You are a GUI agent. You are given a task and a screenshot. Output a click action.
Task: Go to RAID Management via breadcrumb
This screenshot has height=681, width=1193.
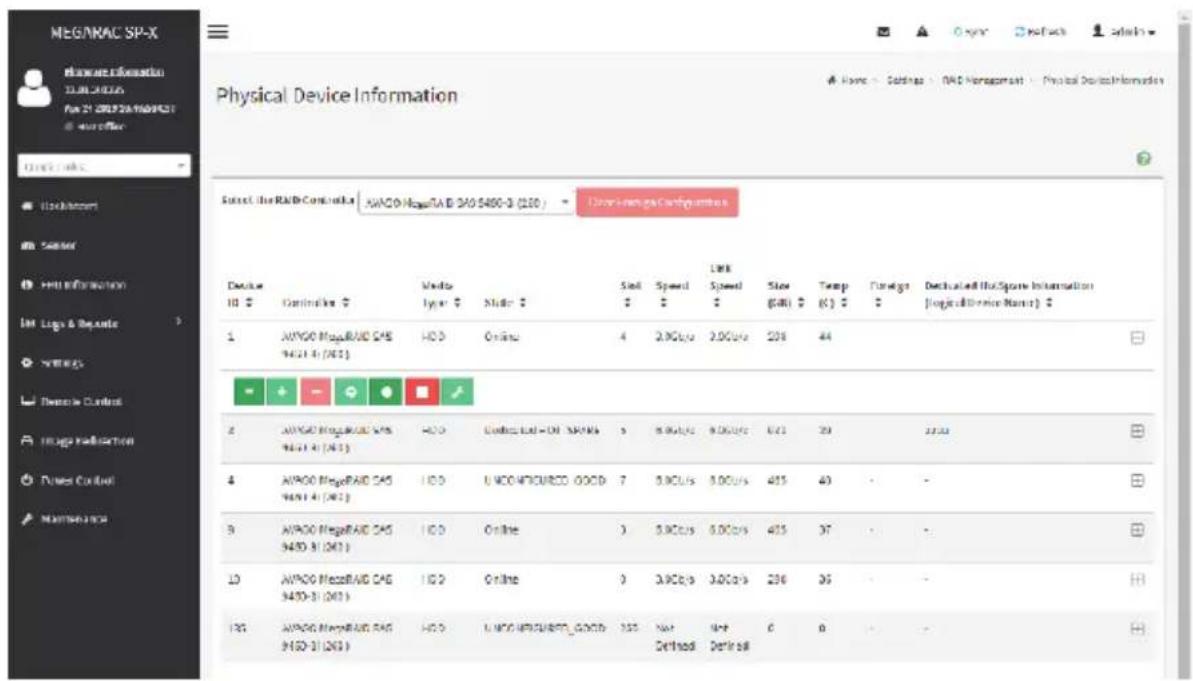982,80
